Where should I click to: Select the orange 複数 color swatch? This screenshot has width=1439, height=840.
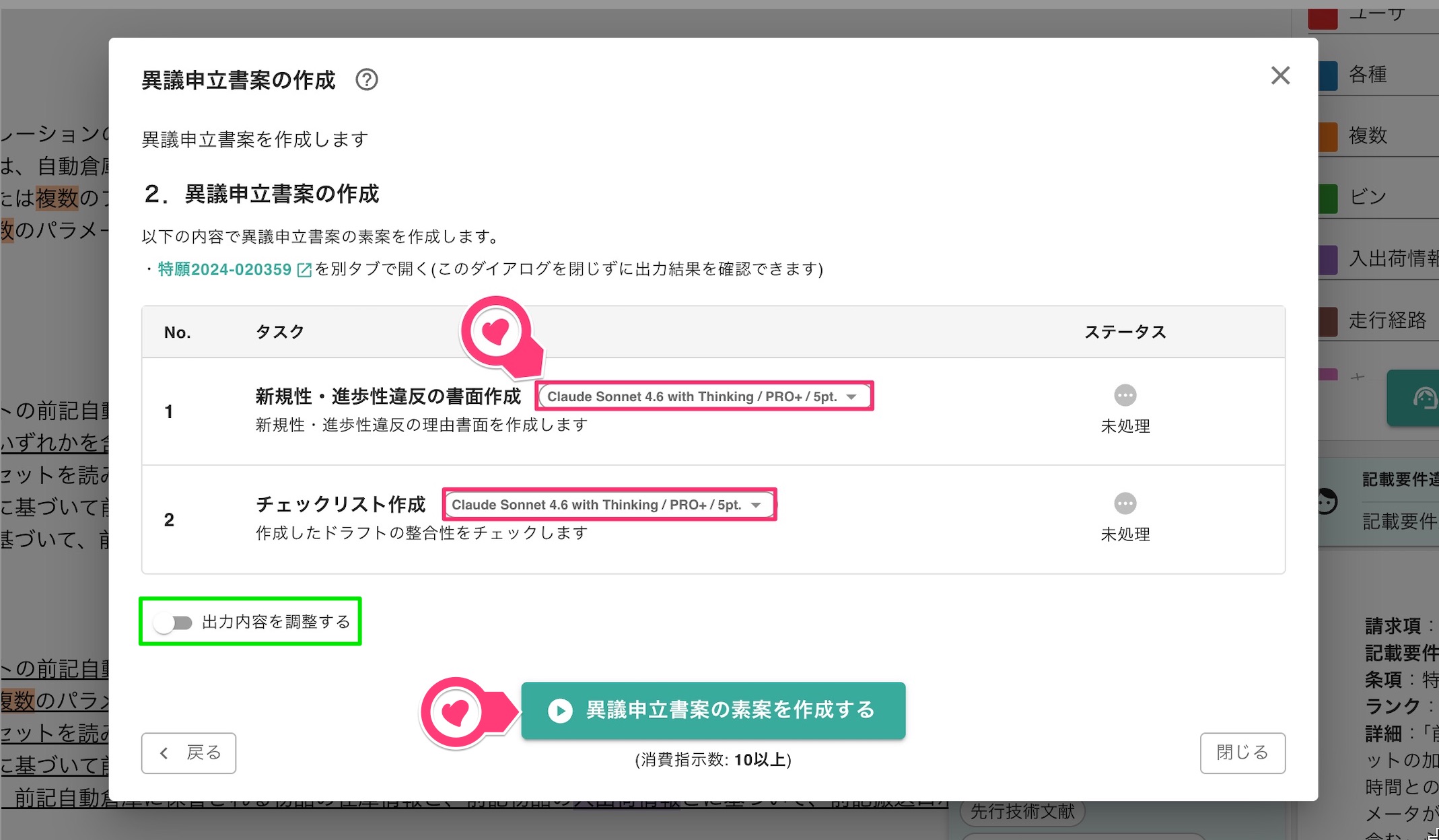(1328, 137)
